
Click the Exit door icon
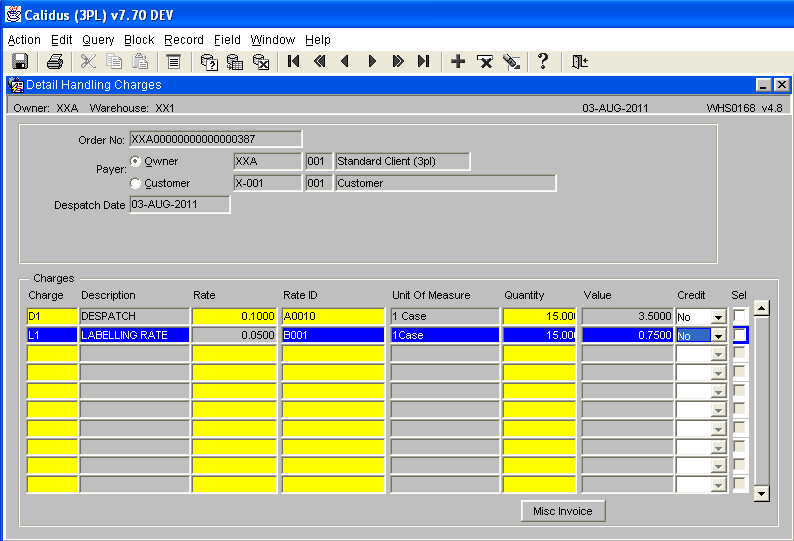coord(579,62)
